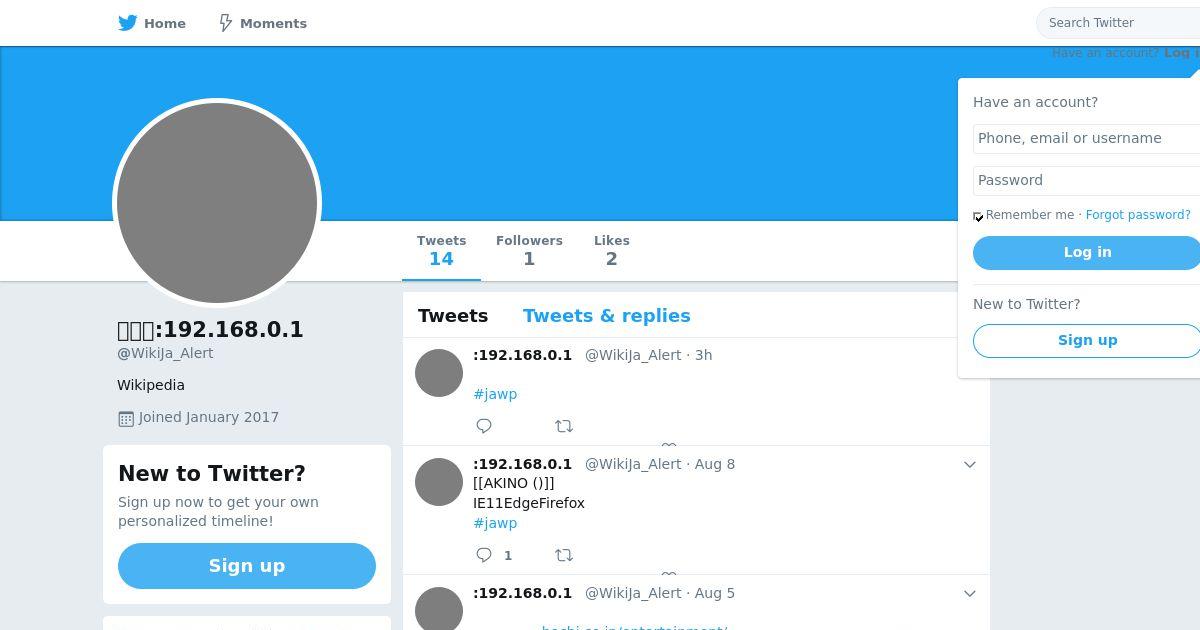The image size is (1200, 630).
Task: Select the Followers count tab
Action: click(529, 251)
